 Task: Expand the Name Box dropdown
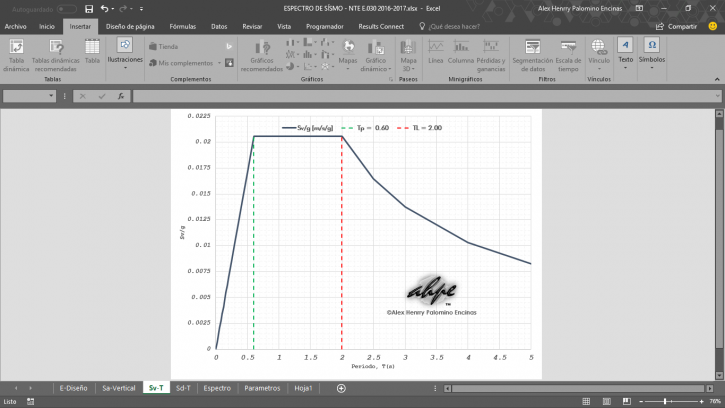(51, 96)
